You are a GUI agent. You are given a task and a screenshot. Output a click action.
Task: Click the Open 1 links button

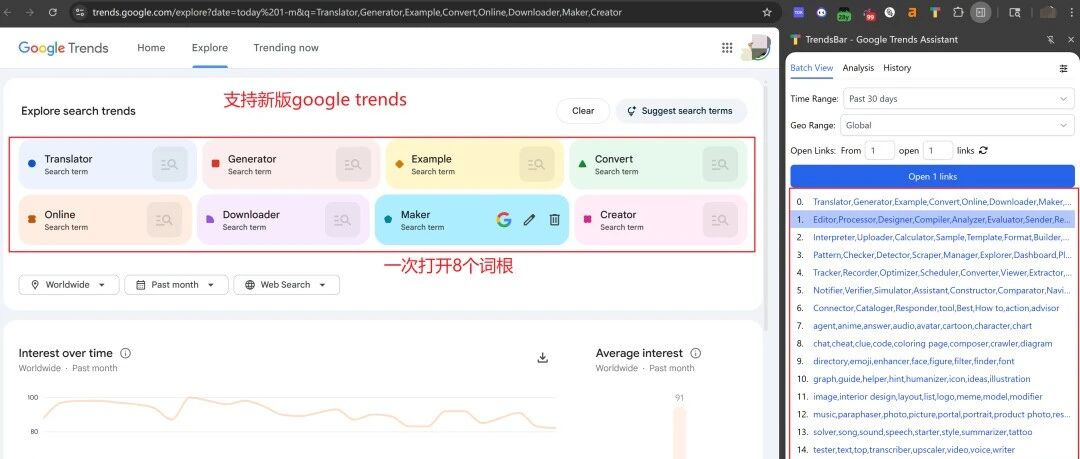click(x=933, y=176)
